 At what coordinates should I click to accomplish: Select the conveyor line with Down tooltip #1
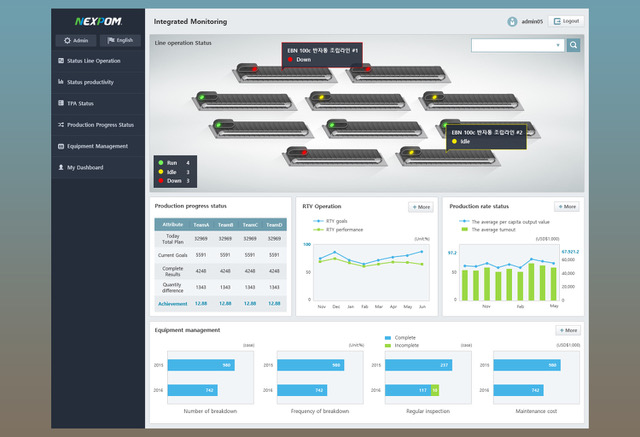[260, 68]
